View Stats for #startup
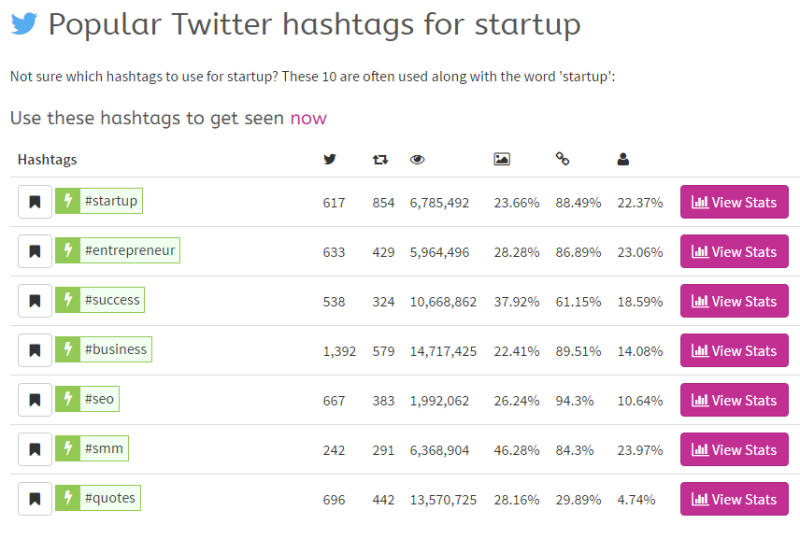 pos(734,202)
